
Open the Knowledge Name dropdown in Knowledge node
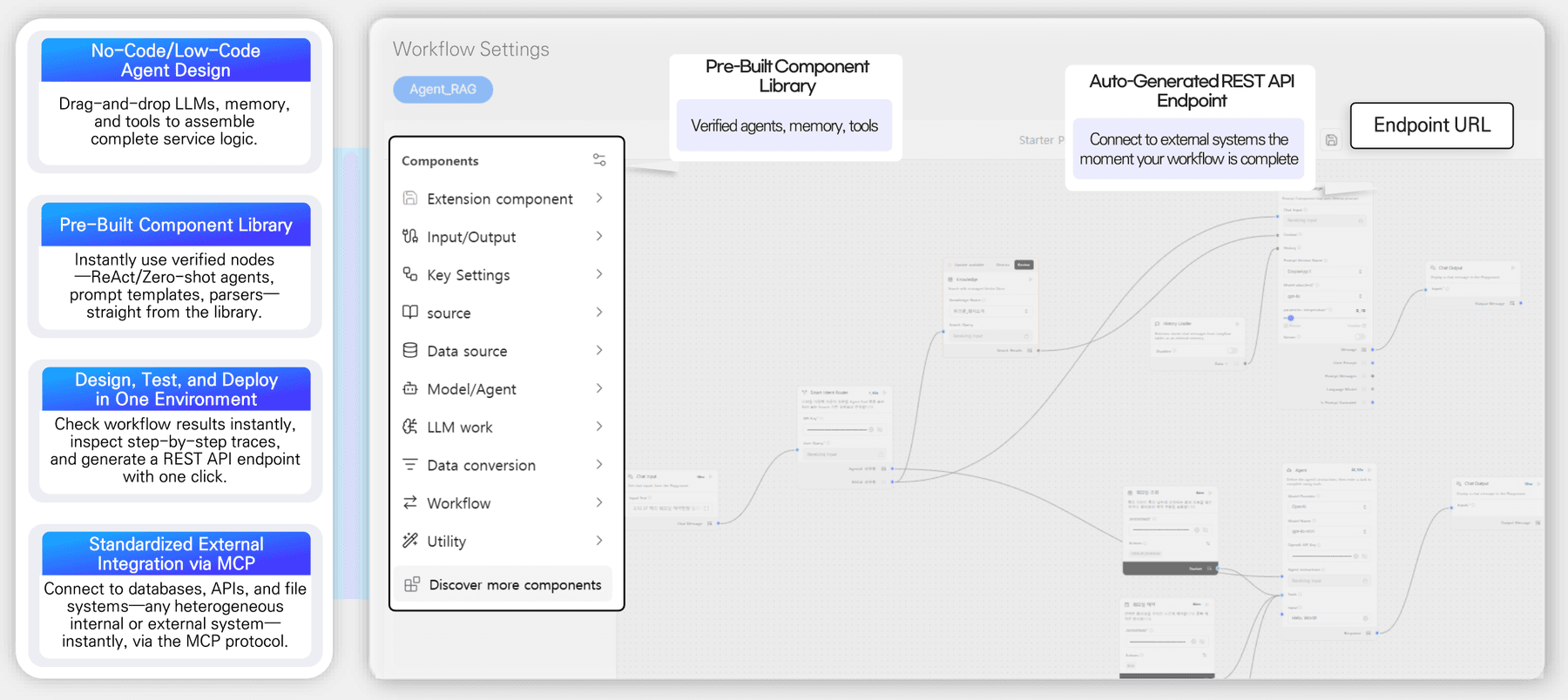tap(990, 311)
